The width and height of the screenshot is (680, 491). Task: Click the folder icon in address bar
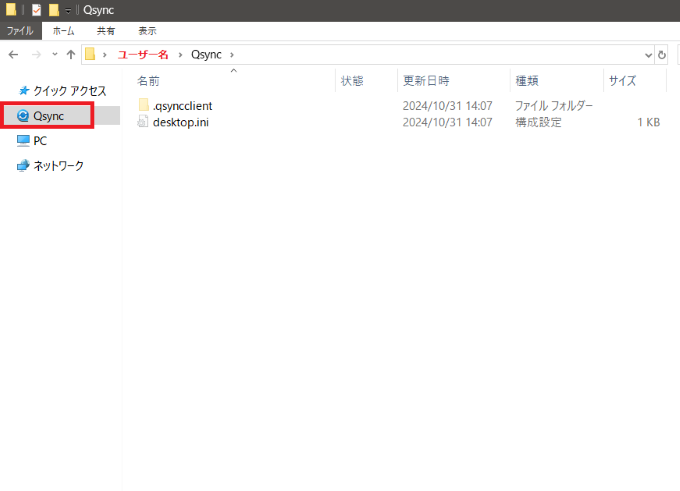90,54
